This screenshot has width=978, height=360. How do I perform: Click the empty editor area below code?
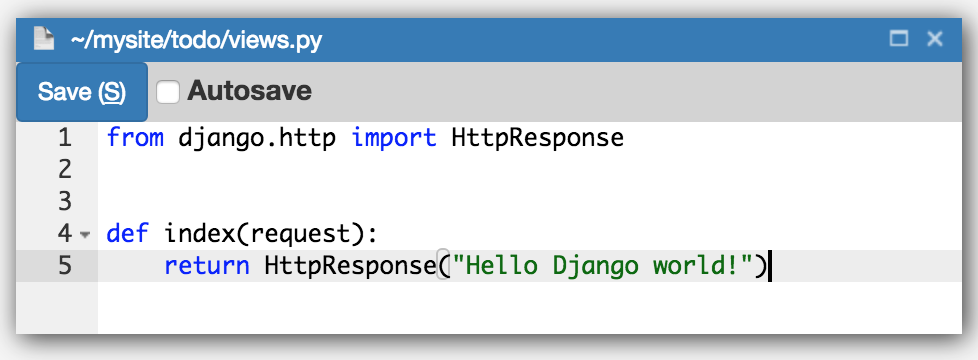coord(530,308)
